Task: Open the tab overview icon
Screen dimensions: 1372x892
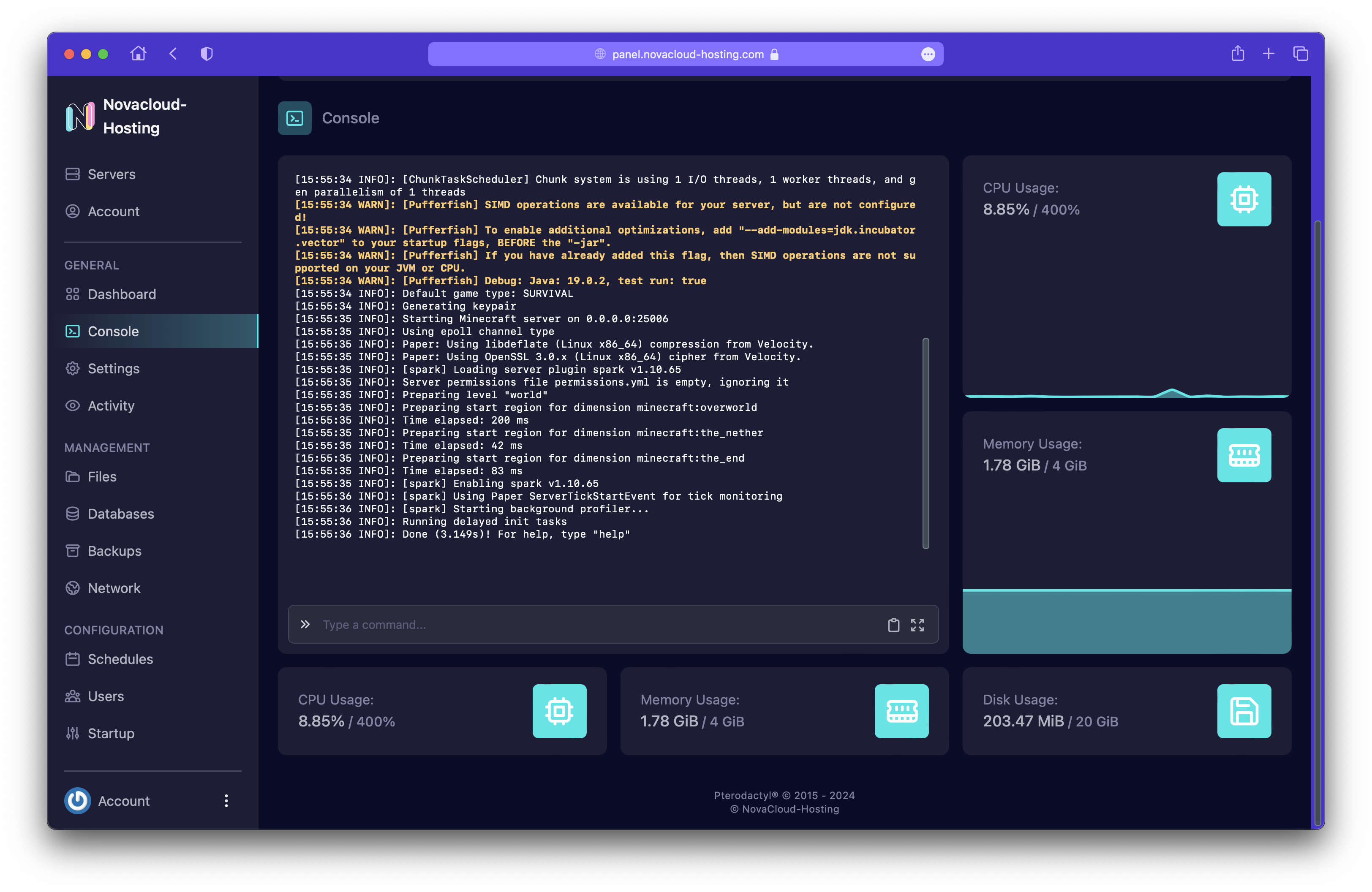Action: pos(1301,54)
